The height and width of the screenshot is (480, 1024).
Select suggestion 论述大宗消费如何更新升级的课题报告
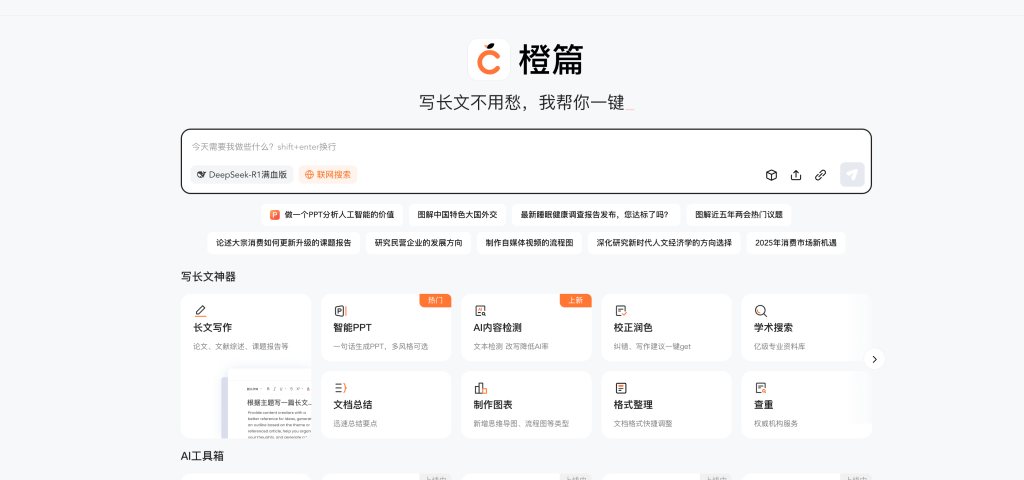tap(283, 243)
